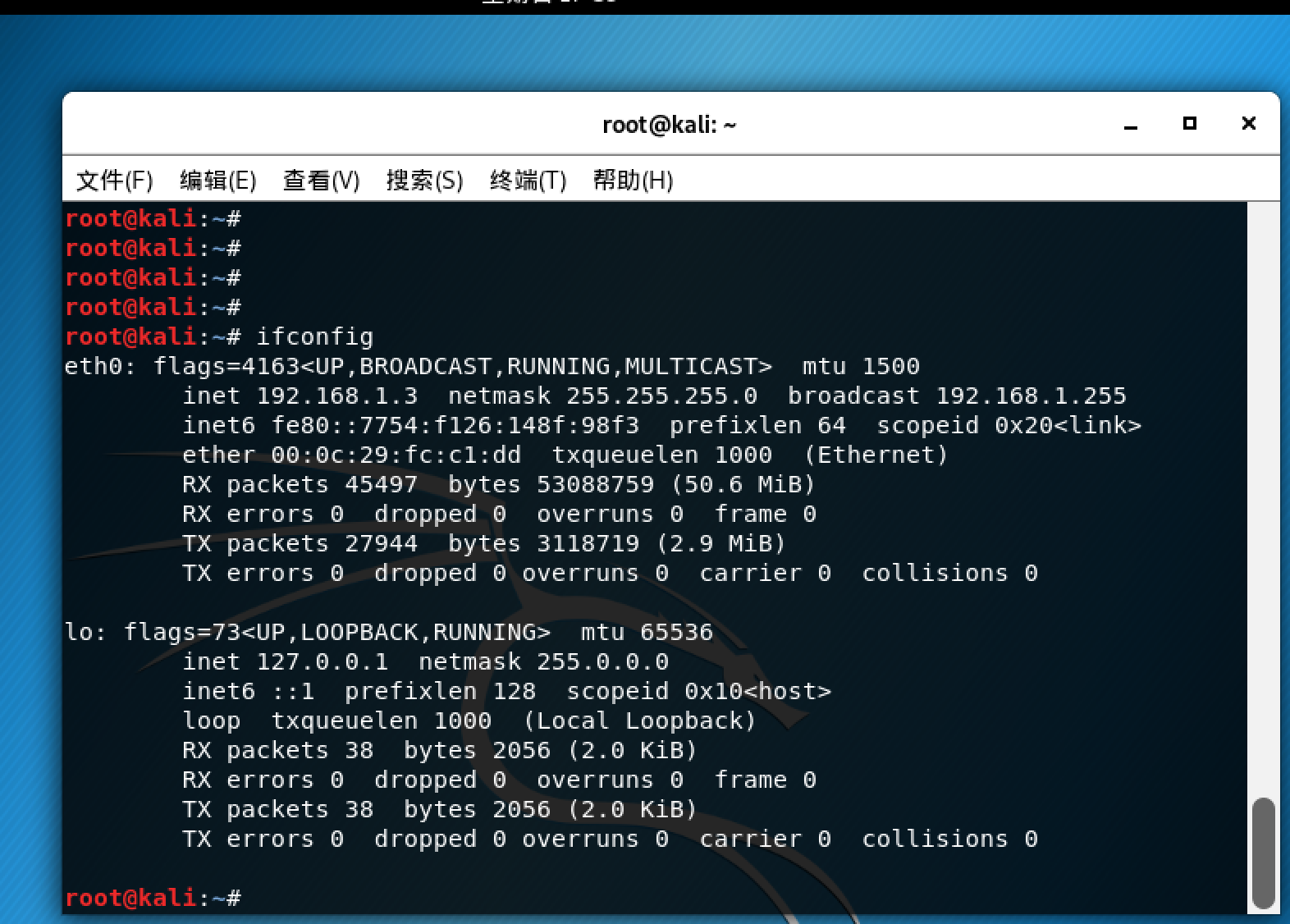Image resolution: width=1290 pixels, height=924 pixels.
Task: Click scopeid 0x10<host> text
Action: (699, 691)
